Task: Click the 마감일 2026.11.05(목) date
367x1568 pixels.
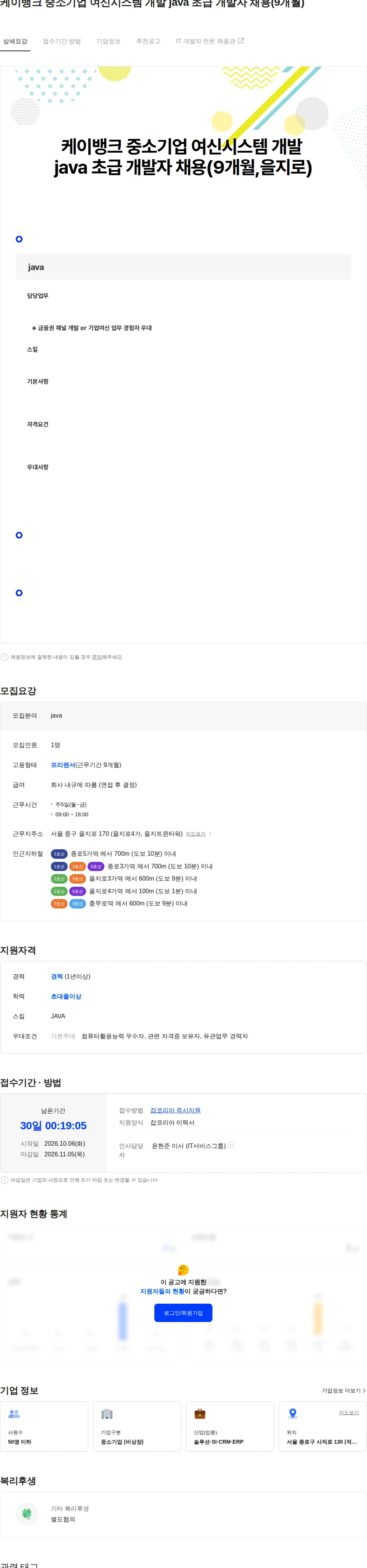Action: tap(53, 1154)
